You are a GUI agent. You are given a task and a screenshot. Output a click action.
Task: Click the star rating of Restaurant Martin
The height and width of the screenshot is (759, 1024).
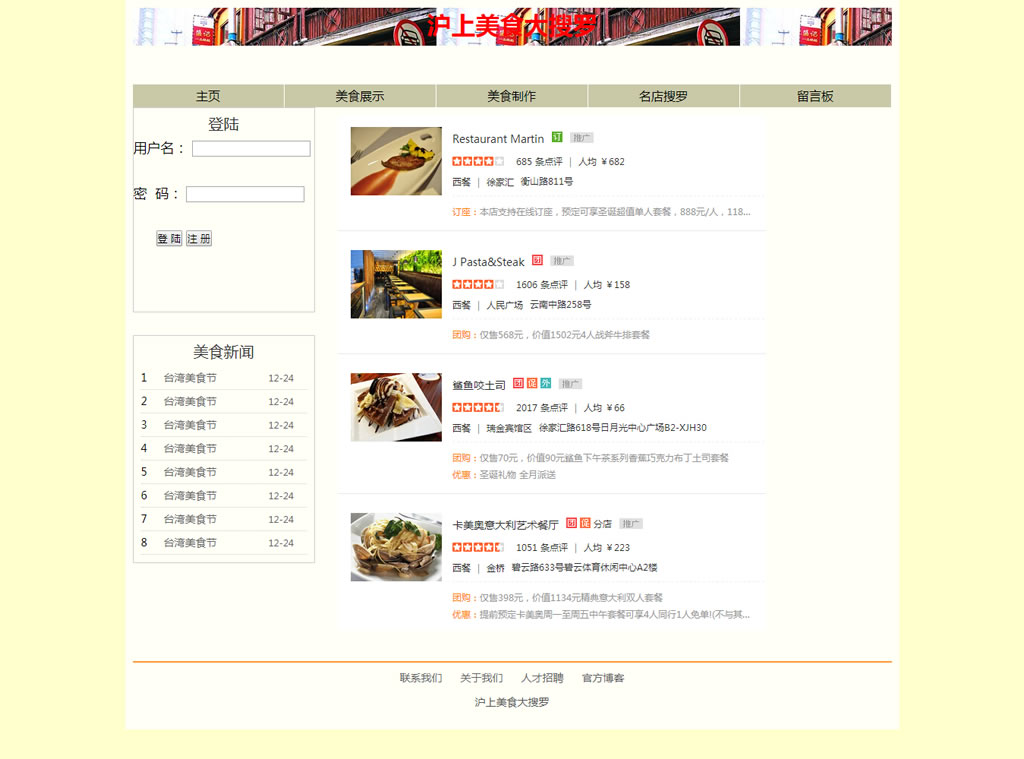click(478, 161)
